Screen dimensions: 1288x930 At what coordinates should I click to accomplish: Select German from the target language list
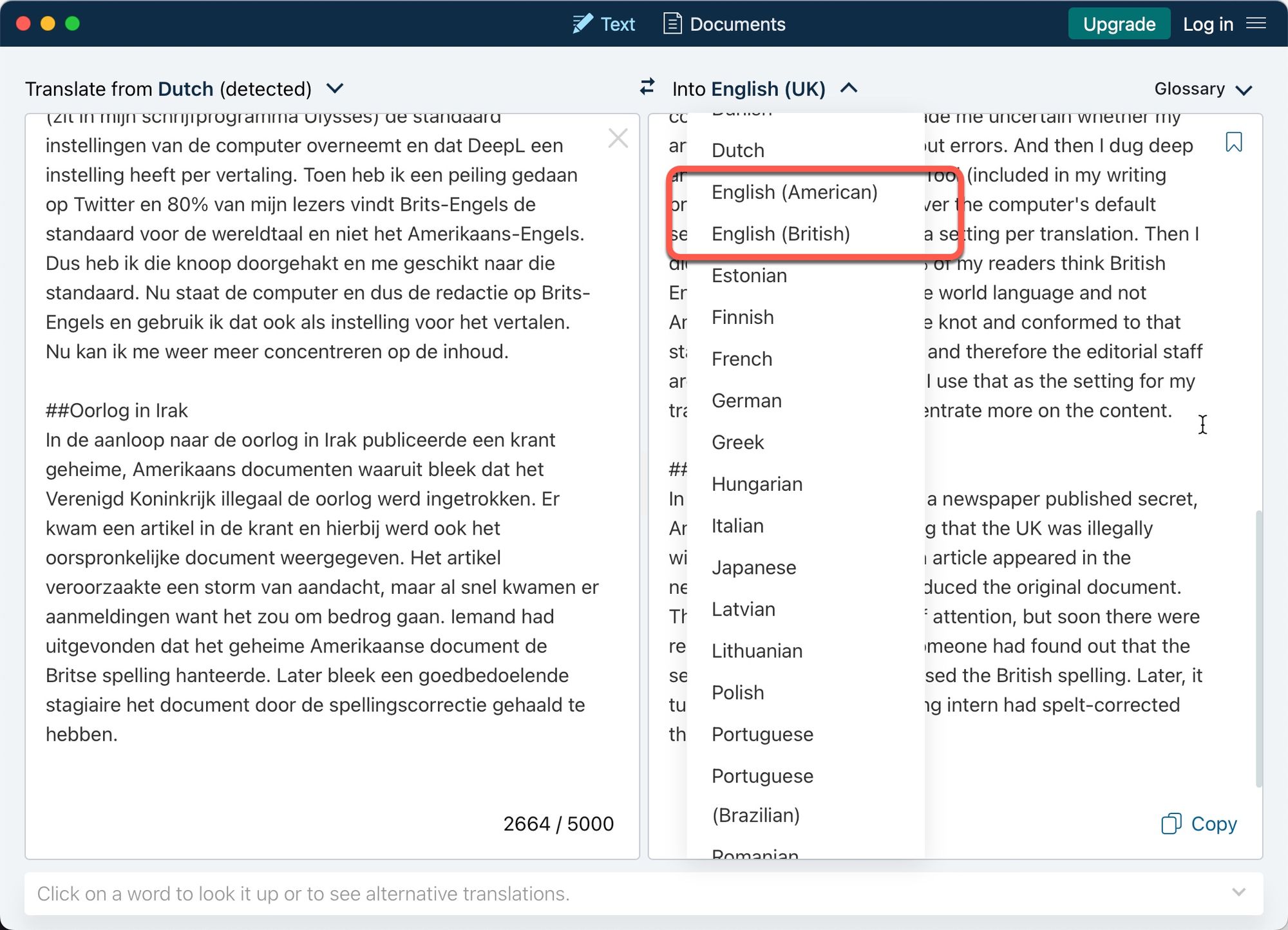(747, 400)
